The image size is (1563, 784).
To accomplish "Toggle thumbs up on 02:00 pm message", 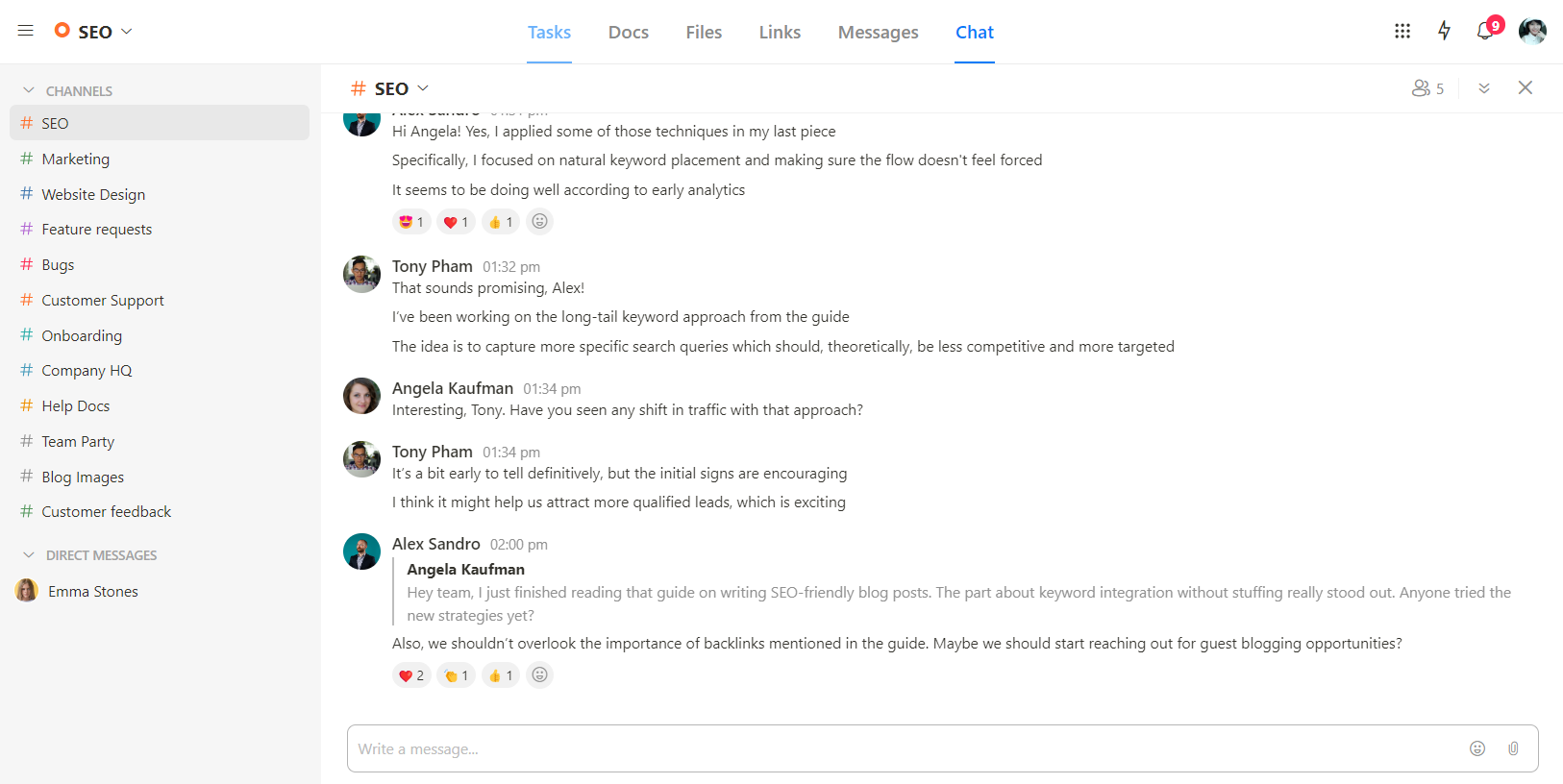I will (x=501, y=675).
